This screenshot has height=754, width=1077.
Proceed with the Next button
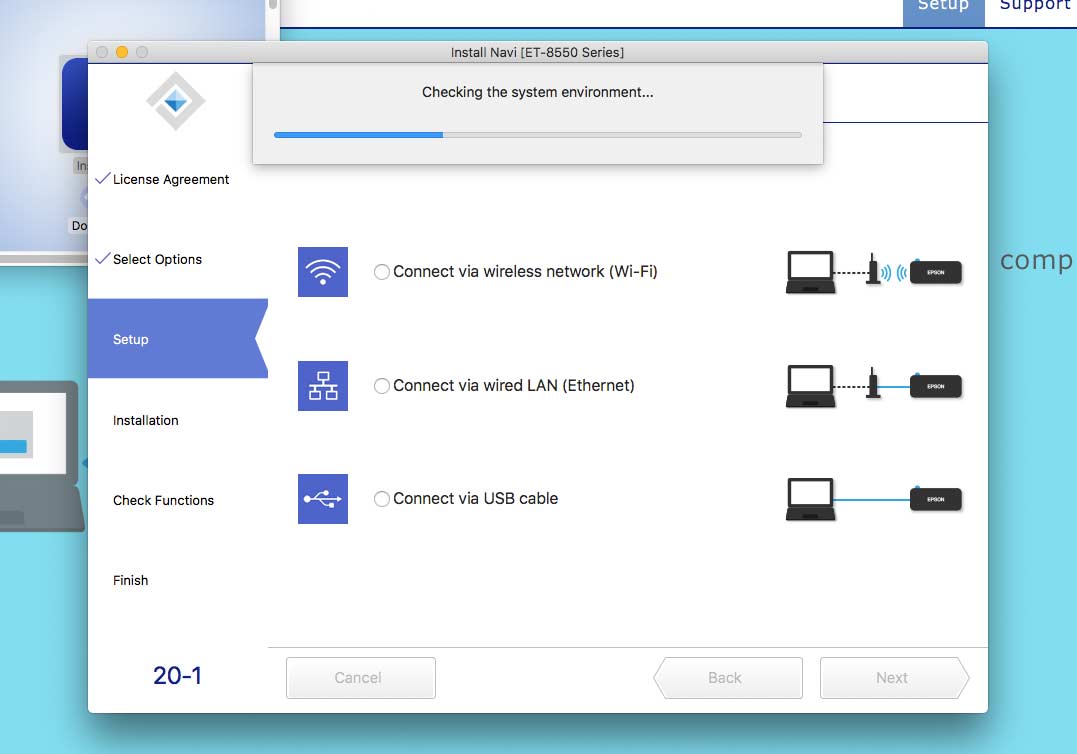coord(894,678)
